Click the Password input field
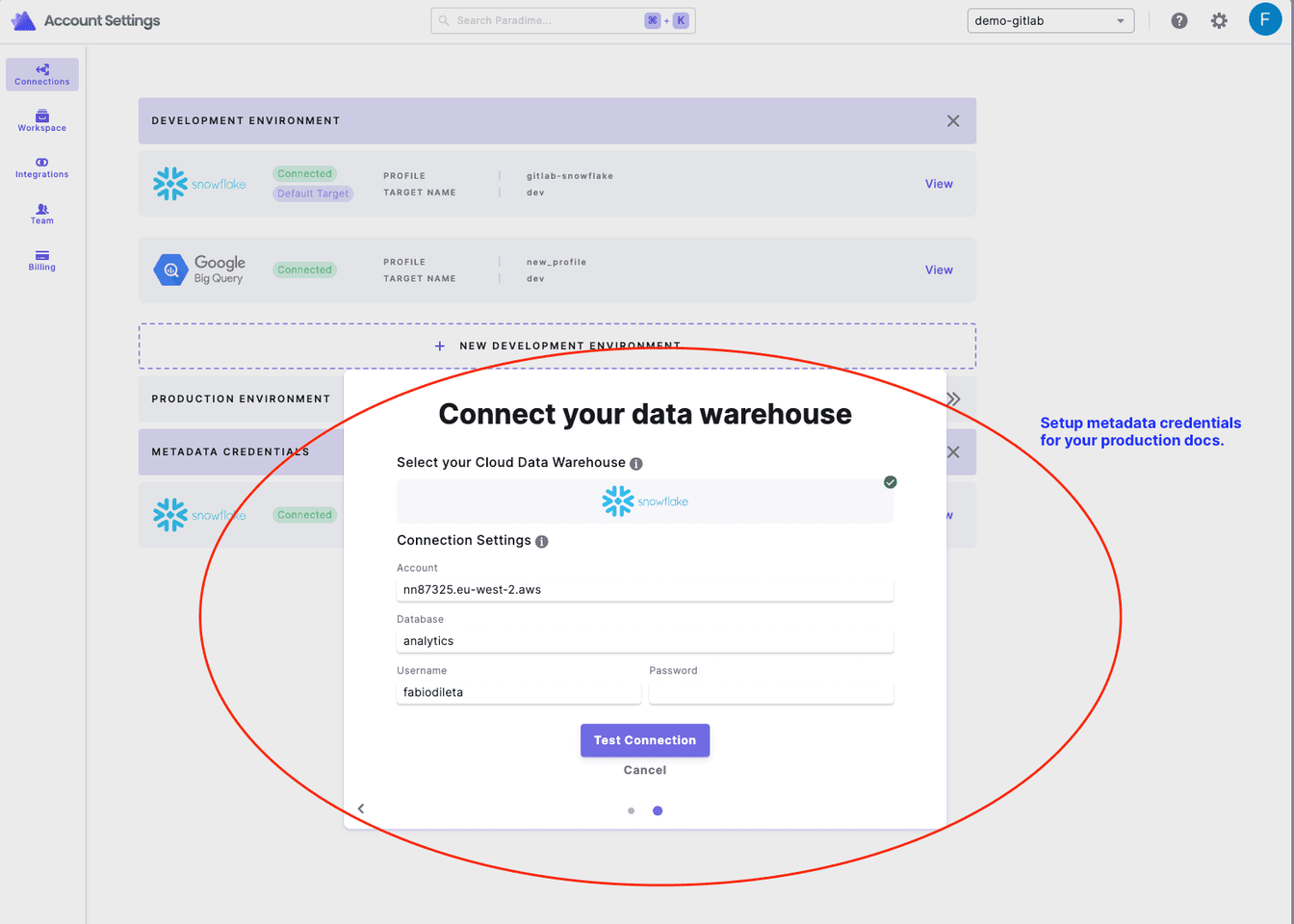 tap(771, 691)
